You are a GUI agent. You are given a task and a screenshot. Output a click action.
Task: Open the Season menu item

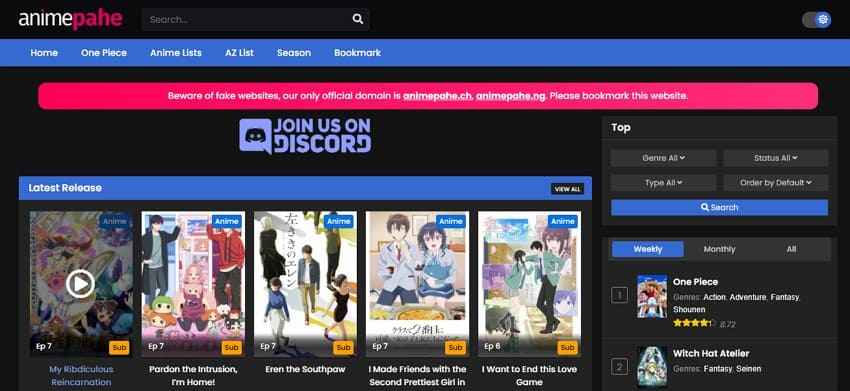[294, 53]
